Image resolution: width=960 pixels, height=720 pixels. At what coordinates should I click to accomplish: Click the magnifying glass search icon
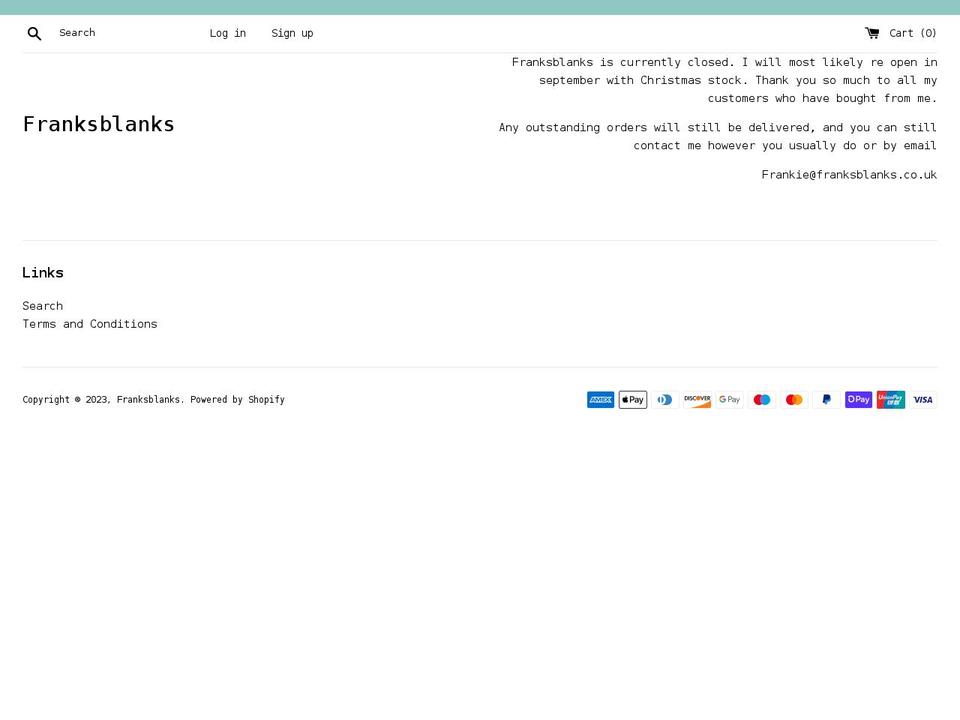coord(34,34)
